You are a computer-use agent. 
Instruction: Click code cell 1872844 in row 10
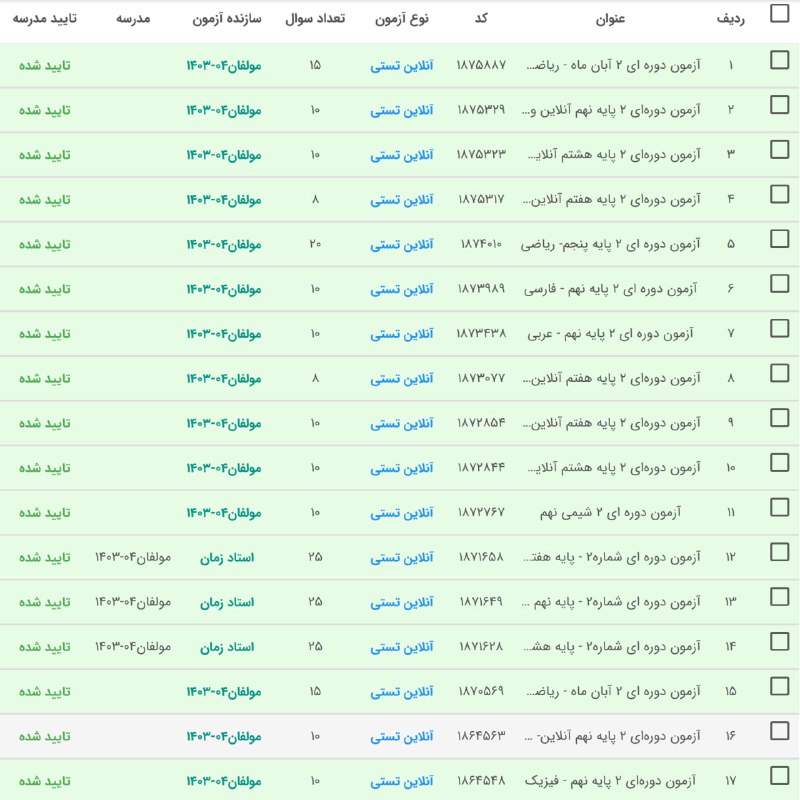(x=481, y=468)
